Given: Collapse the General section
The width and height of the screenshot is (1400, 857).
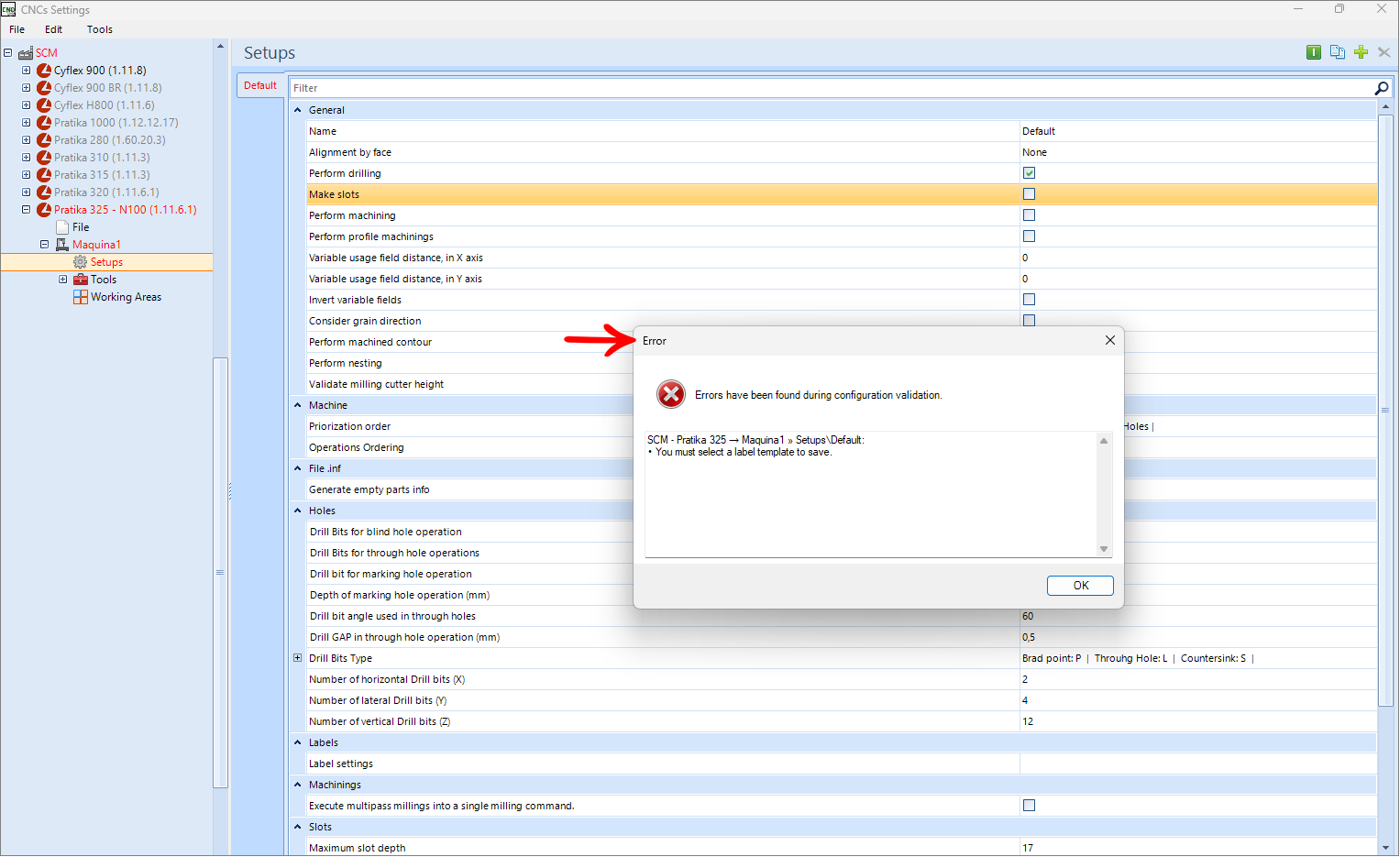Looking at the screenshot, I should [x=297, y=110].
